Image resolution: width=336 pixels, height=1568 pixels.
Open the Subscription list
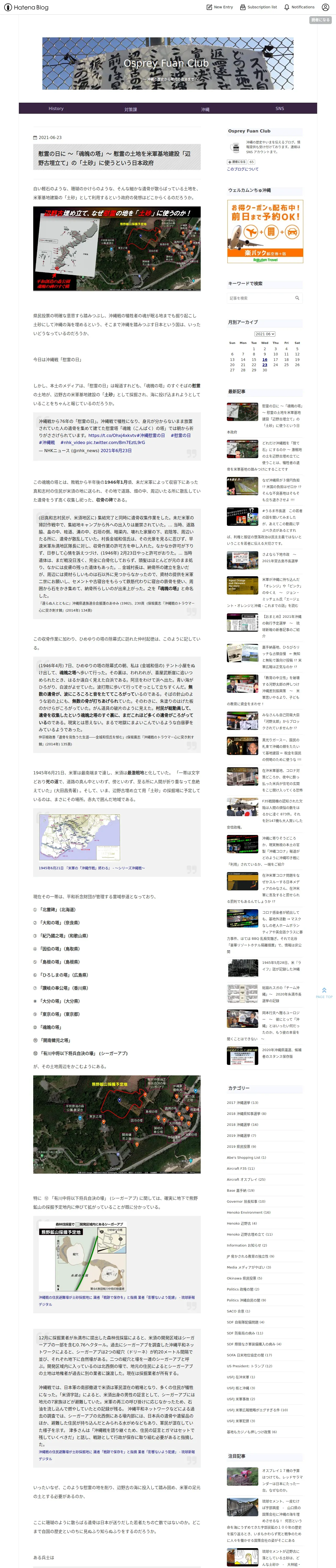click(x=259, y=7)
